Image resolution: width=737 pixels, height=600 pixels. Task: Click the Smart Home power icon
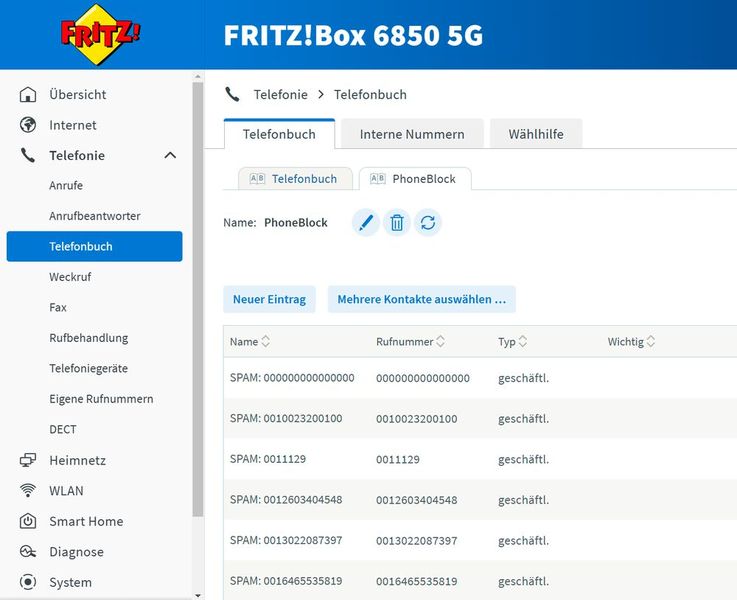tap(28, 521)
